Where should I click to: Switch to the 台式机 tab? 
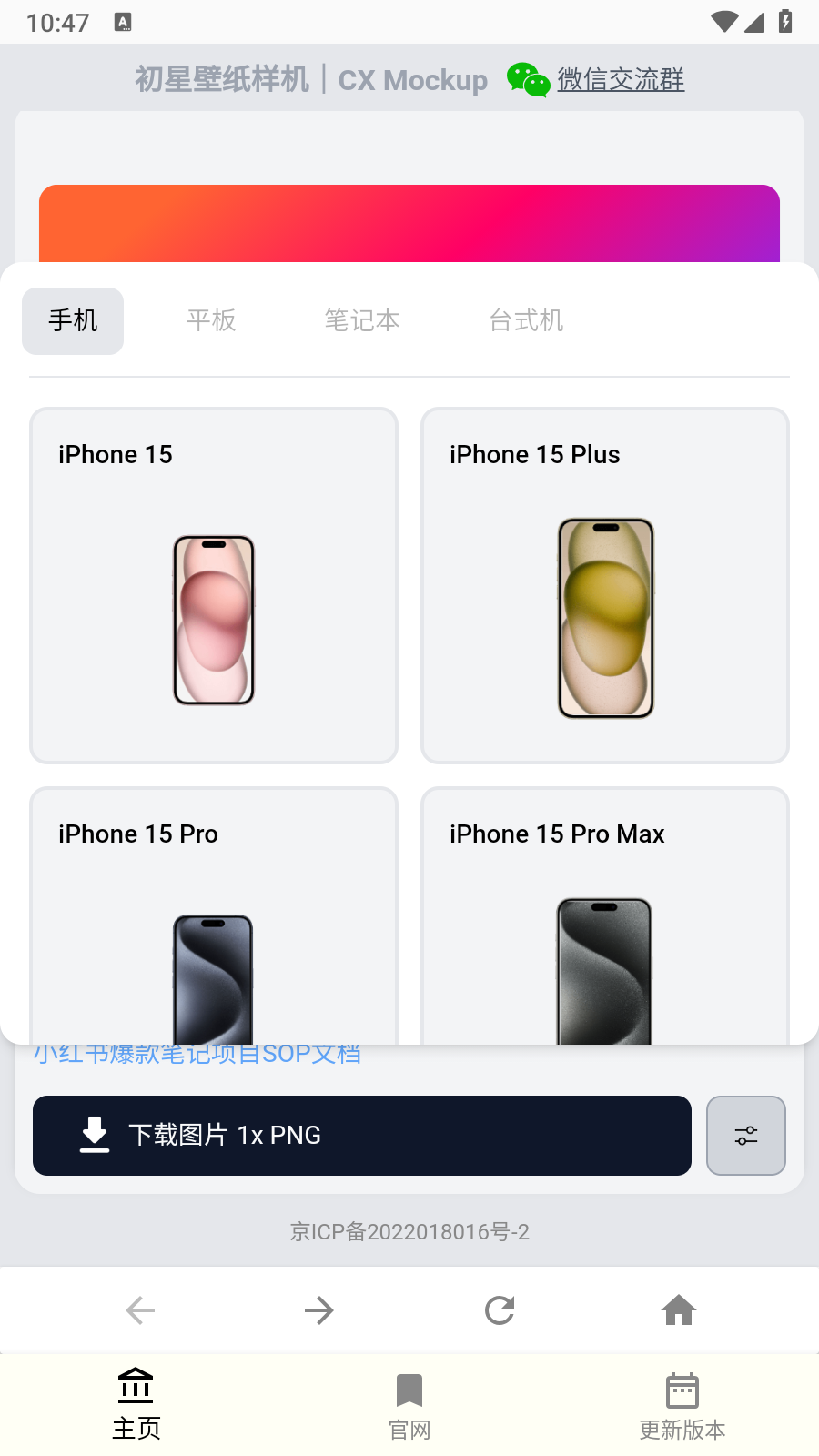click(x=526, y=320)
